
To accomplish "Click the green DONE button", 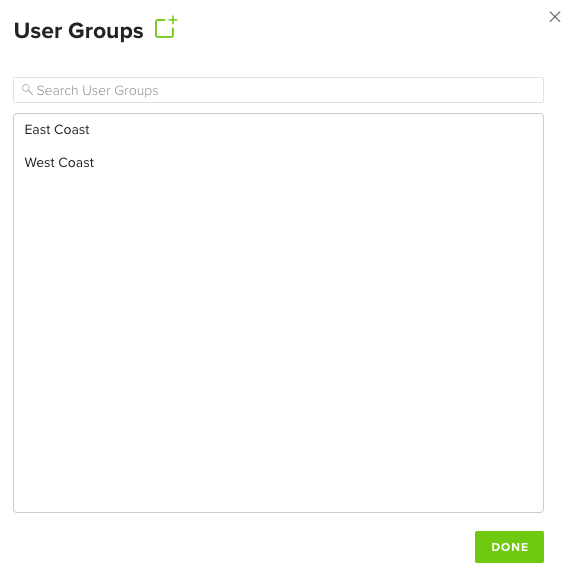I will coord(509,547).
